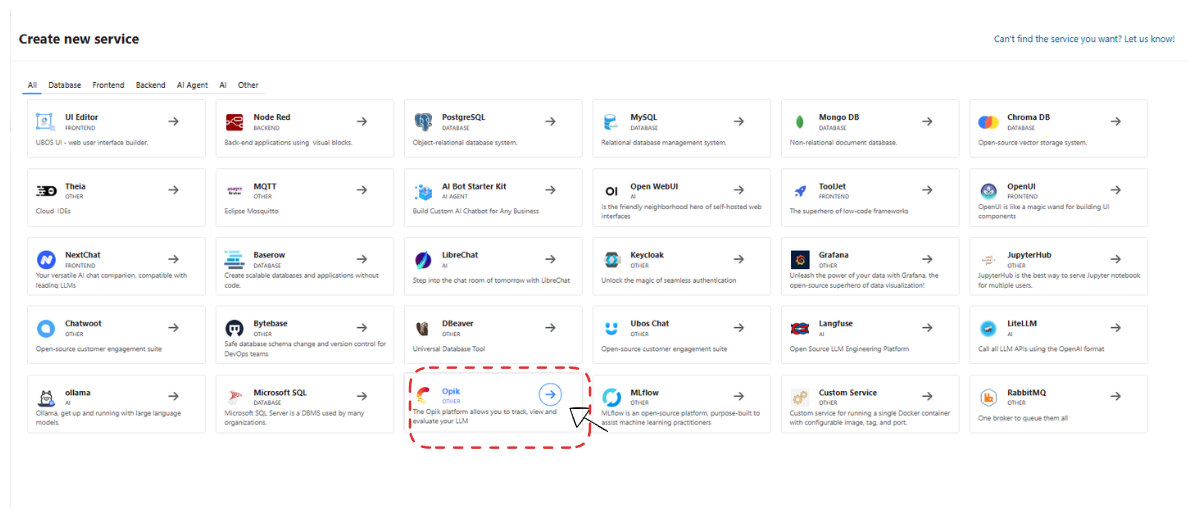The height and width of the screenshot is (518, 1199).
Task: Click the Mongo DB leaf icon
Action: [799, 122]
